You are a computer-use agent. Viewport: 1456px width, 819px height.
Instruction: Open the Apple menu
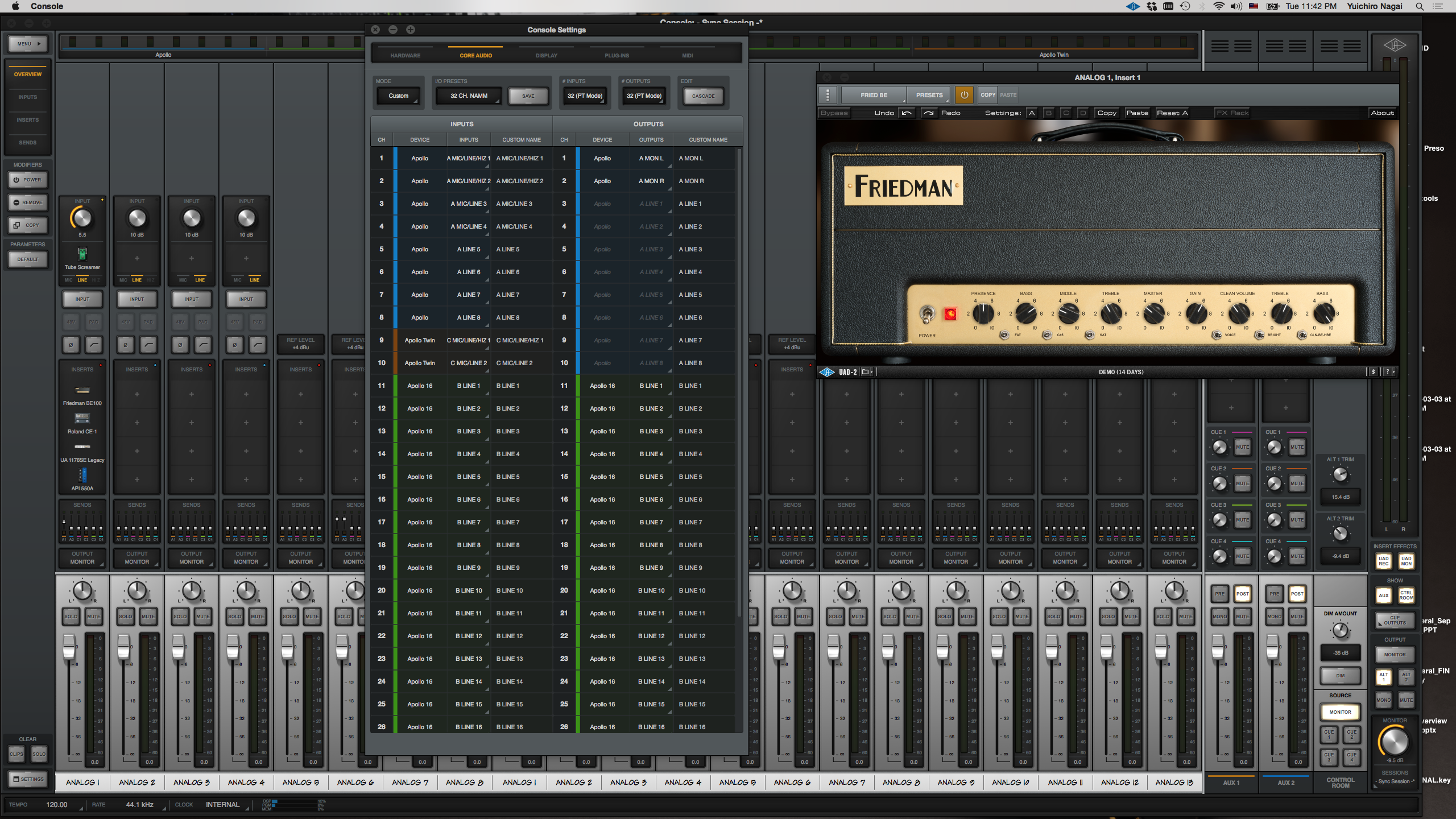(15, 6)
